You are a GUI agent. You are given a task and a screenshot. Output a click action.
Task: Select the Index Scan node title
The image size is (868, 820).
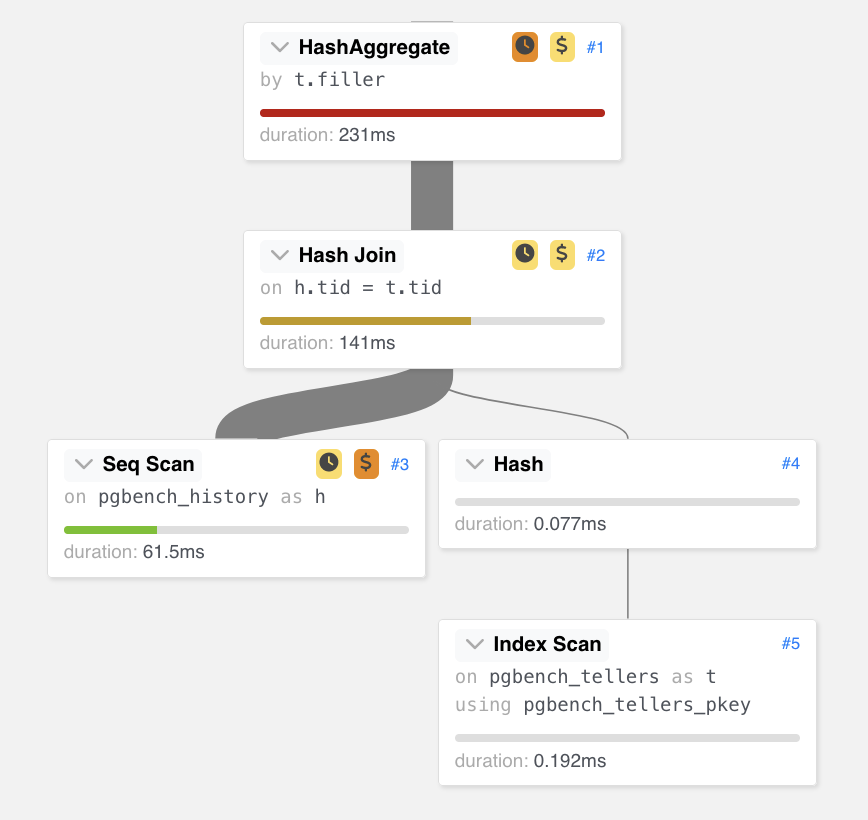tap(547, 644)
